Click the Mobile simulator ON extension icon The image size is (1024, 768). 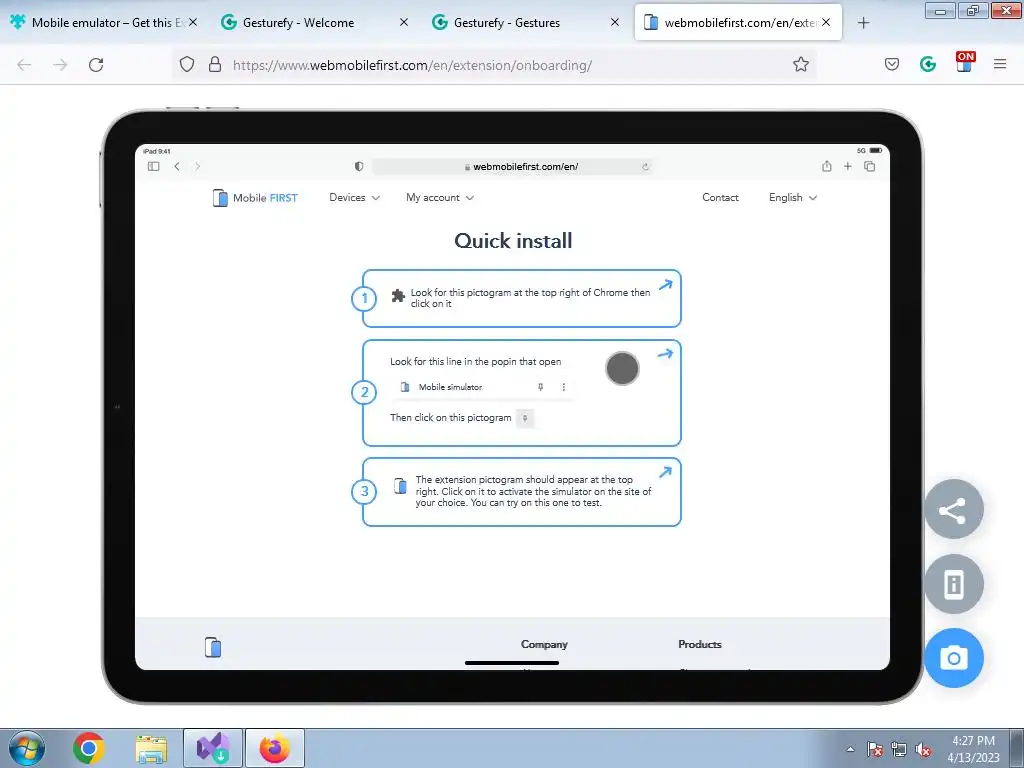[x=965, y=62]
